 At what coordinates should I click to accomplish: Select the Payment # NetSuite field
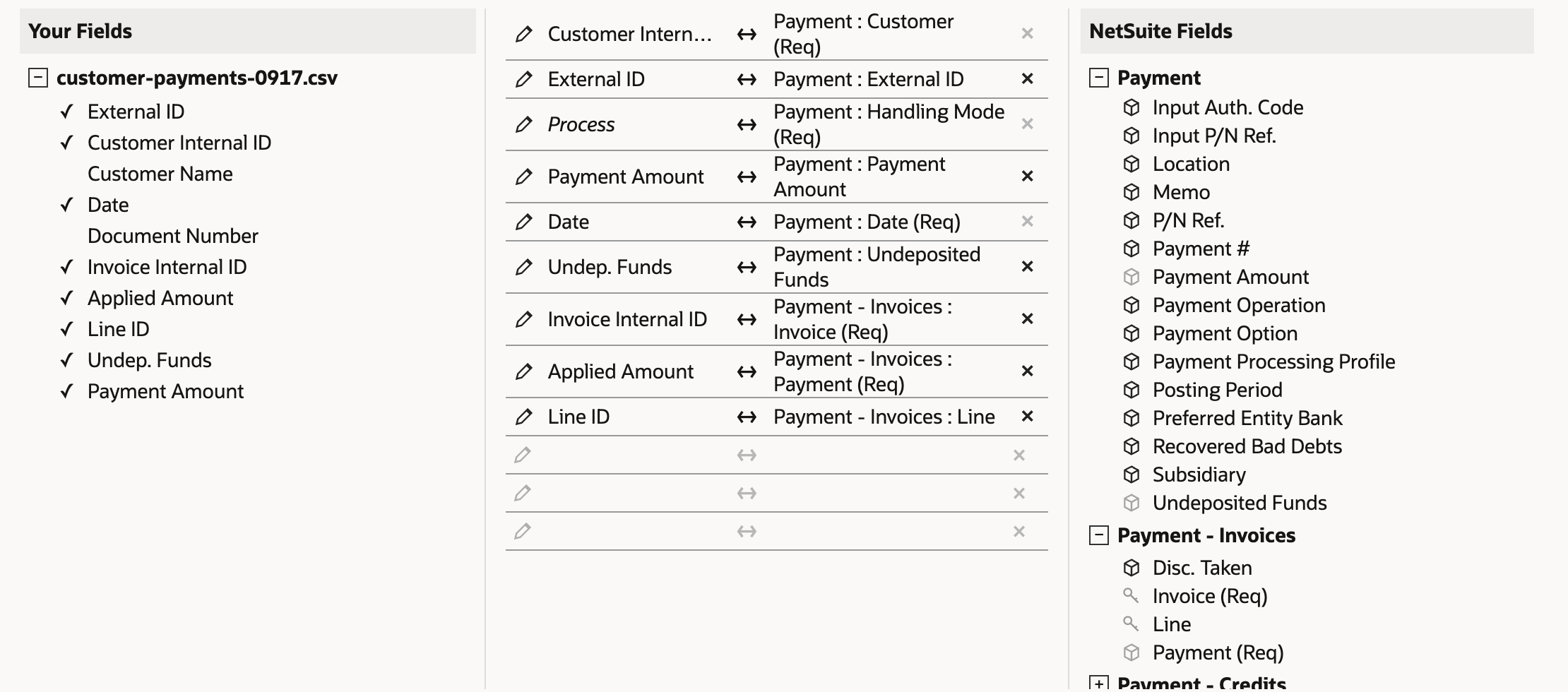tap(1201, 249)
